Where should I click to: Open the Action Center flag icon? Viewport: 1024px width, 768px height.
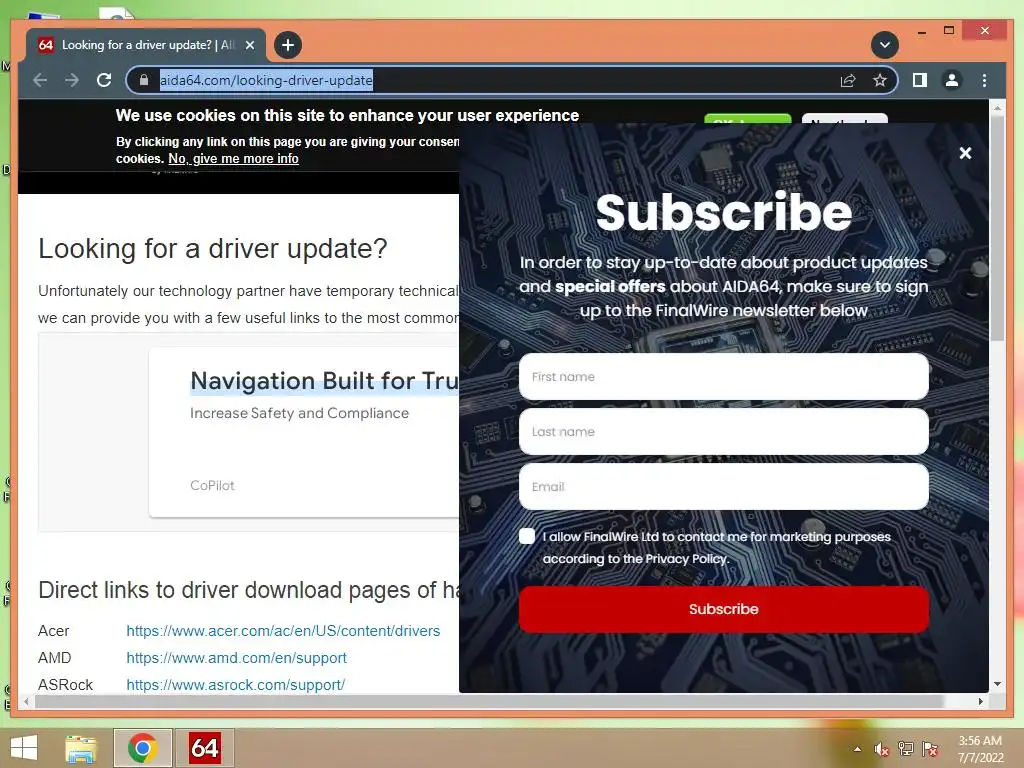[930, 749]
